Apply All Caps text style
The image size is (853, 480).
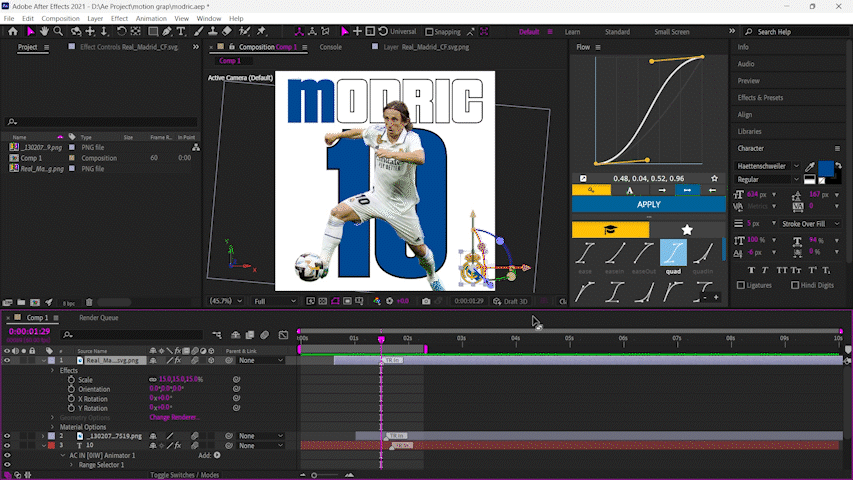point(782,270)
